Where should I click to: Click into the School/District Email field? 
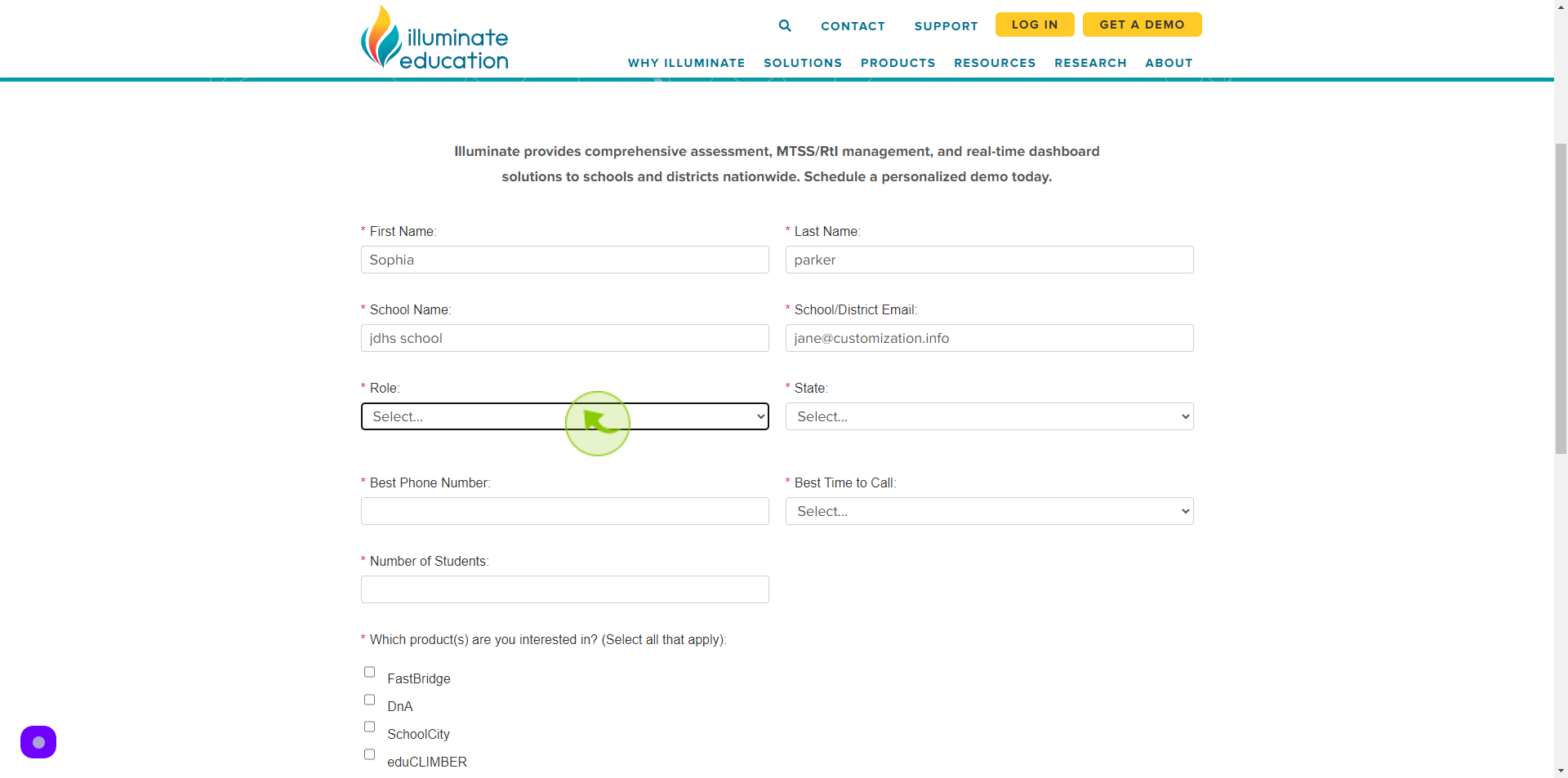[990, 338]
